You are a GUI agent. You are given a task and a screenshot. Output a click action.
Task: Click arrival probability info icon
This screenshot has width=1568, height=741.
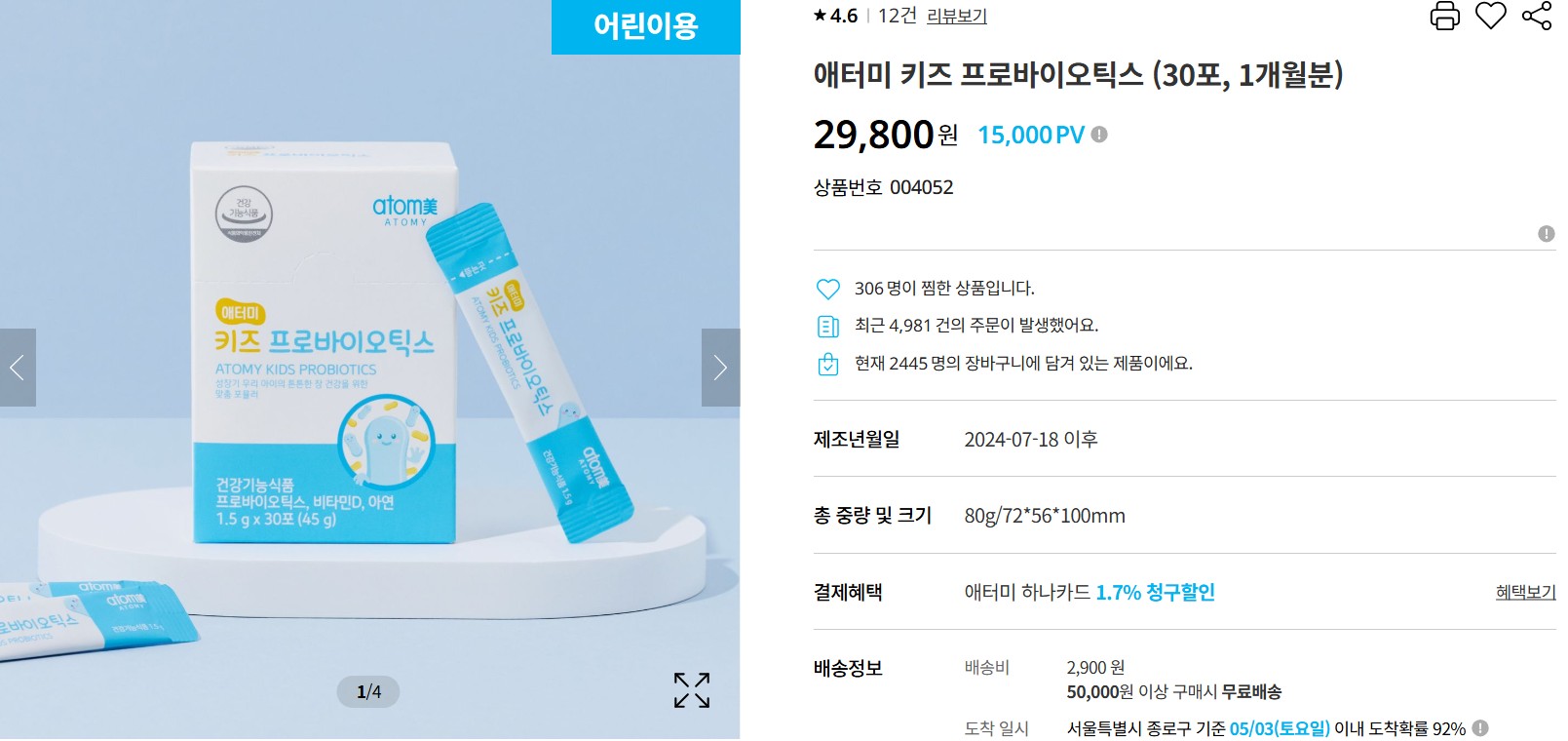(1480, 728)
